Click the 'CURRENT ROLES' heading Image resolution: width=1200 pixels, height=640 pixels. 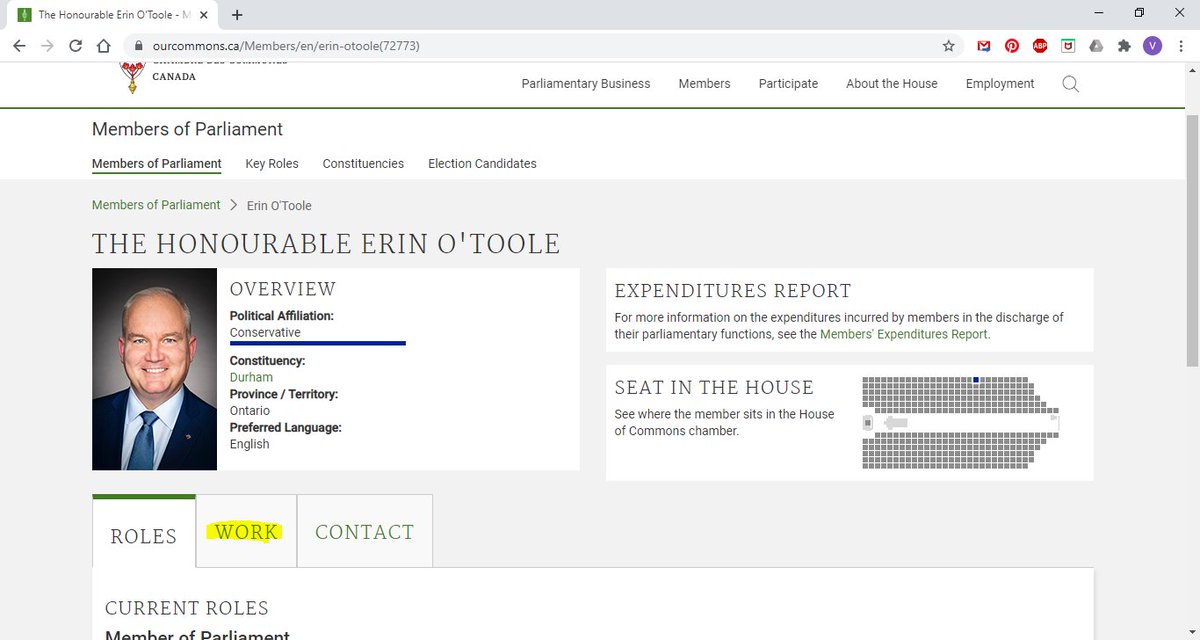click(187, 607)
